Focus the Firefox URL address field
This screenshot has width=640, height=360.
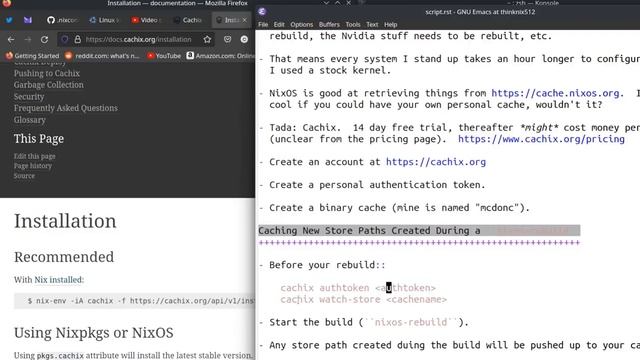(x=139, y=40)
